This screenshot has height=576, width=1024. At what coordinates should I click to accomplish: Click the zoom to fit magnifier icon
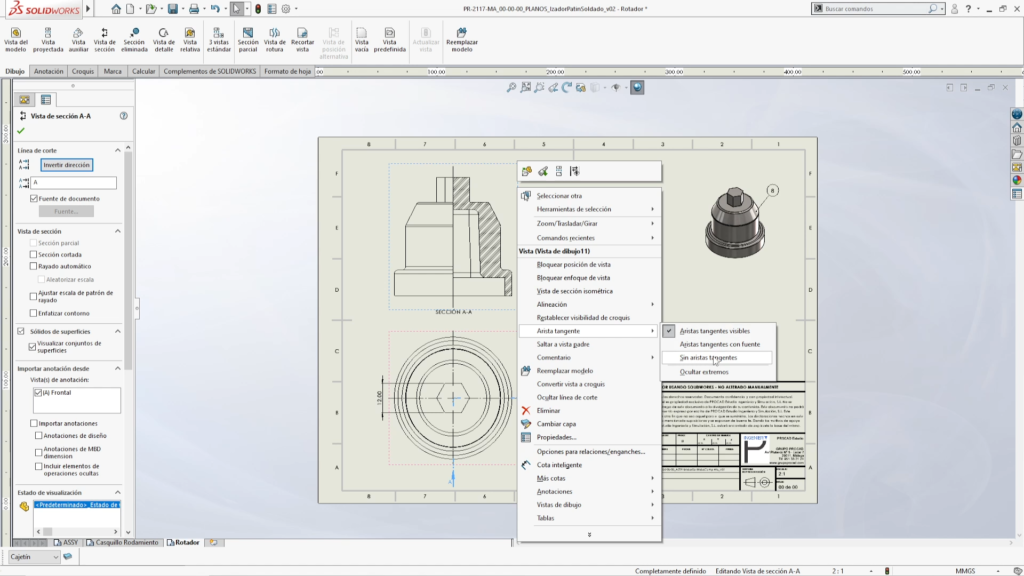511,88
